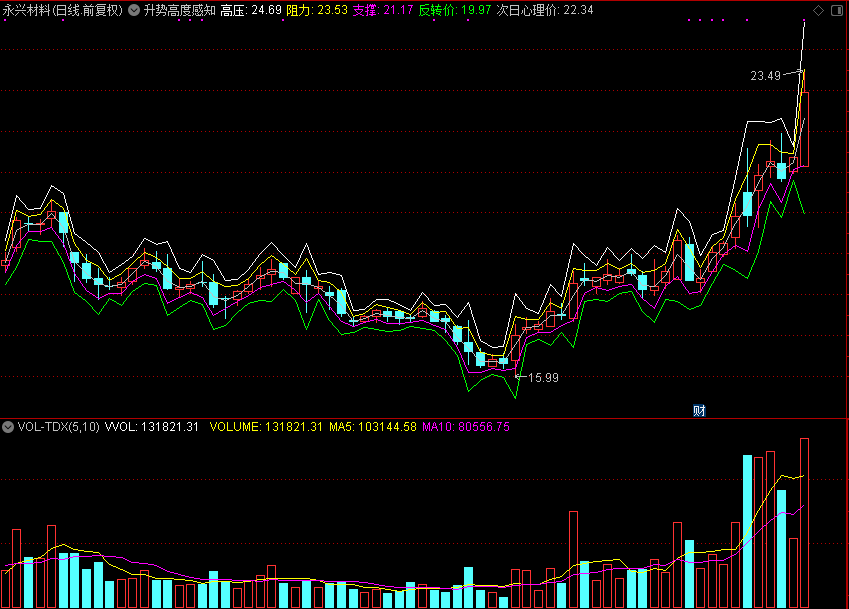Click the 高压: 24.69 value label
This screenshot has width=849, height=609.
click(x=251, y=10)
